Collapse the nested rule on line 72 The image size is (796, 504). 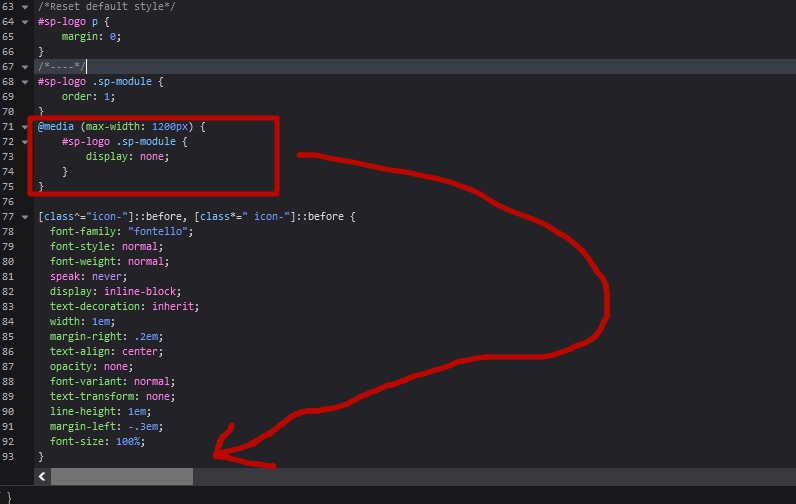pos(25,142)
